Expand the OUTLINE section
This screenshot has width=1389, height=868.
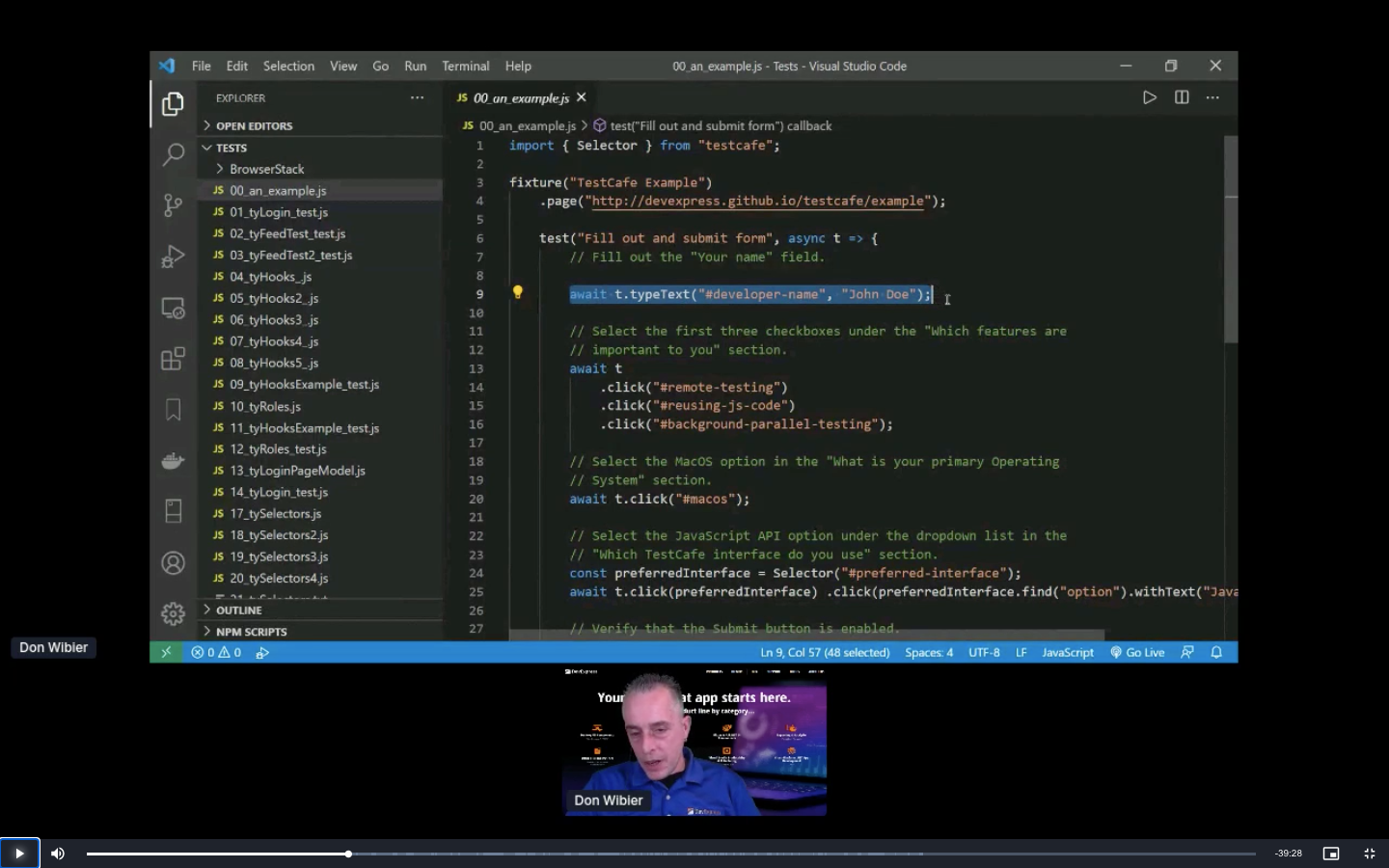tap(238, 610)
